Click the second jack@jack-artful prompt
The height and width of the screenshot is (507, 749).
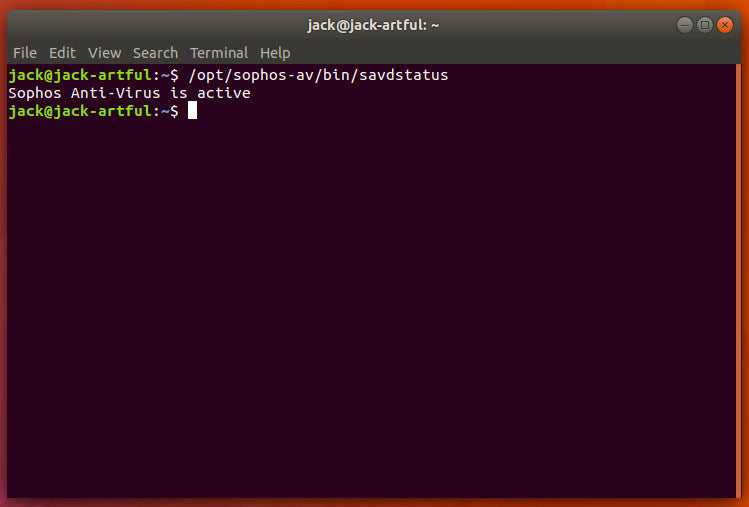click(x=82, y=111)
